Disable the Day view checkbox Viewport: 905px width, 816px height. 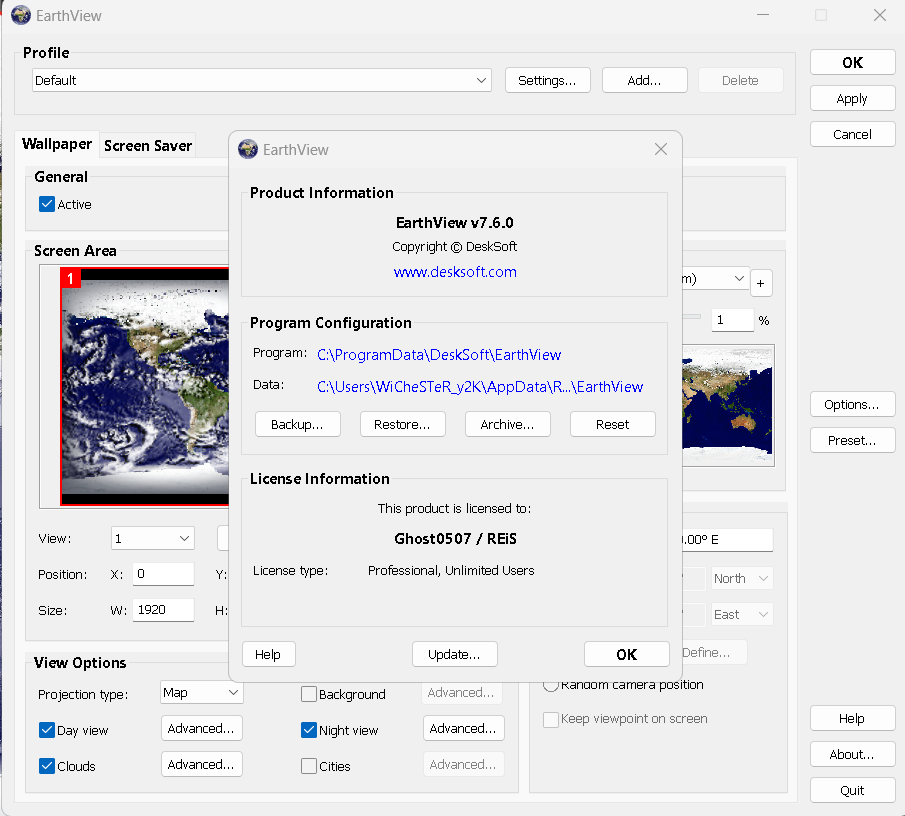pos(47,730)
